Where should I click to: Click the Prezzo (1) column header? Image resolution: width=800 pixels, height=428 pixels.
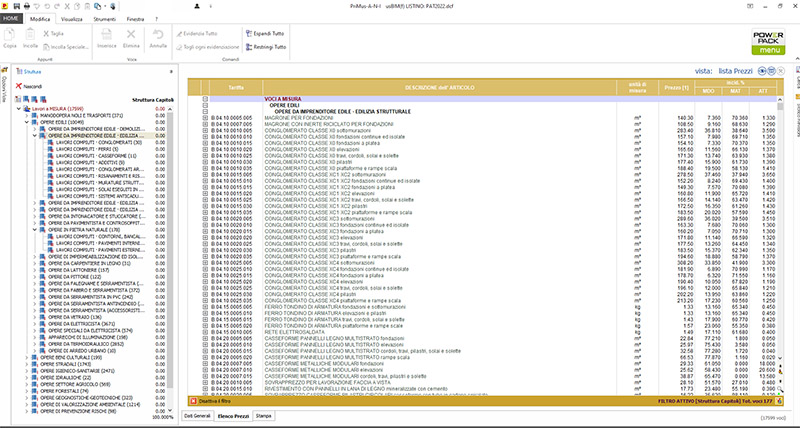[677, 87]
